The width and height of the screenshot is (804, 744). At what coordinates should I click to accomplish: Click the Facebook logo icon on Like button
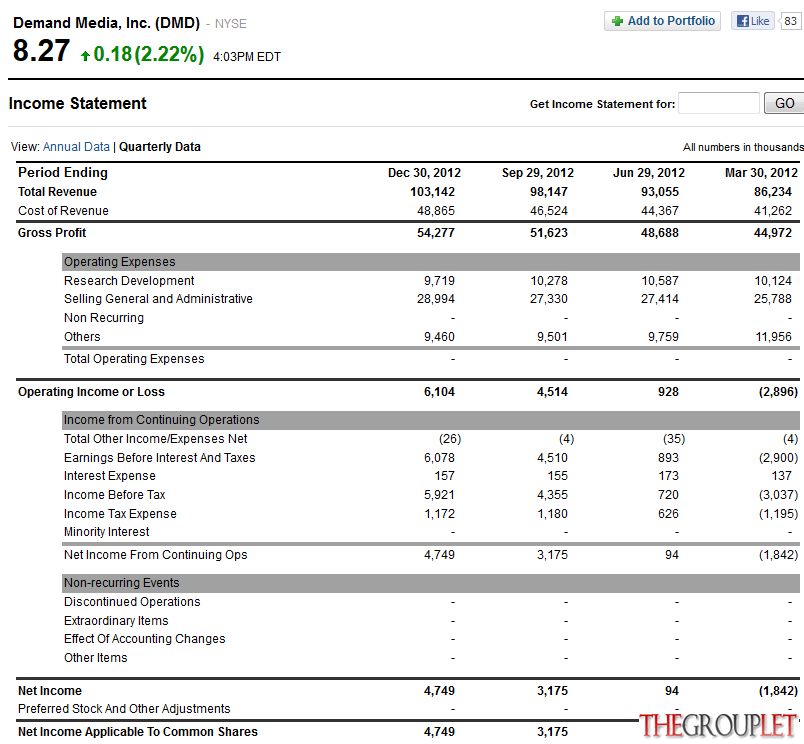[x=742, y=21]
